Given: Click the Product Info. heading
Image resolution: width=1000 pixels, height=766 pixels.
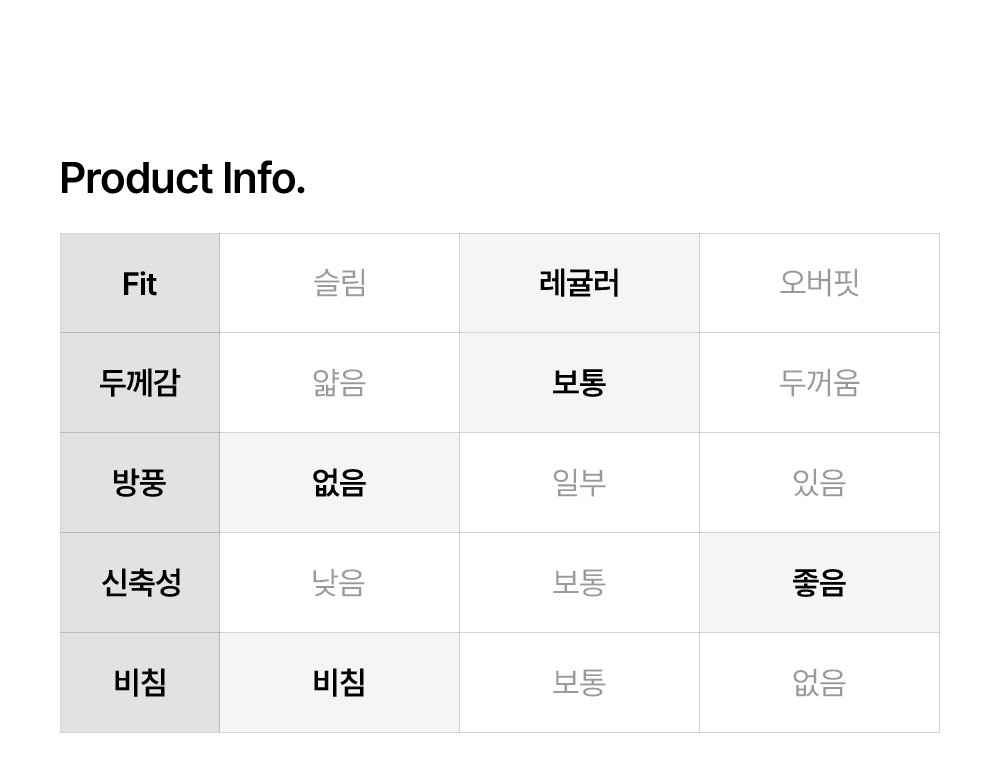Looking at the screenshot, I should (x=182, y=179).
